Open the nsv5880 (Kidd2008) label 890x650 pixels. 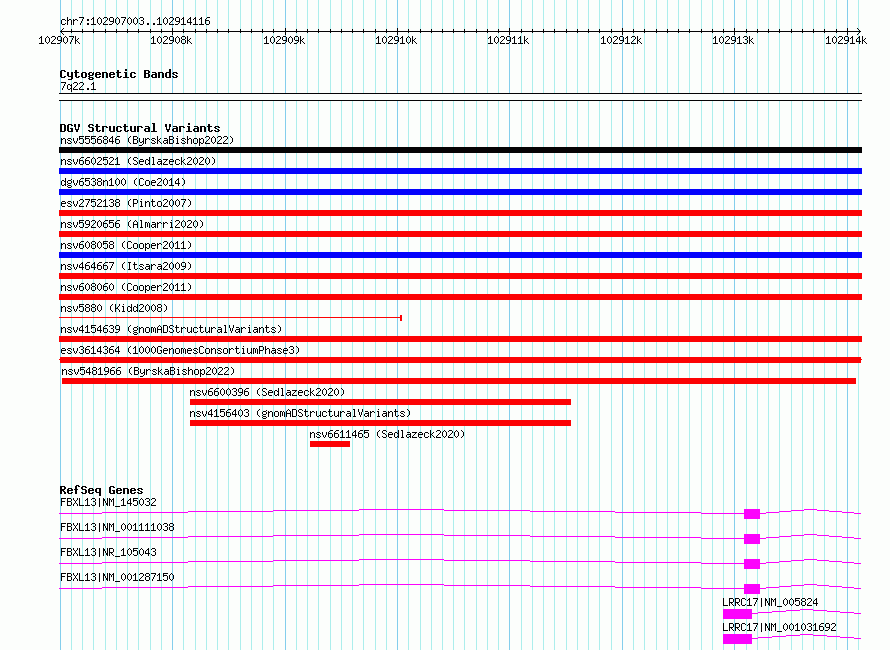click(114, 308)
